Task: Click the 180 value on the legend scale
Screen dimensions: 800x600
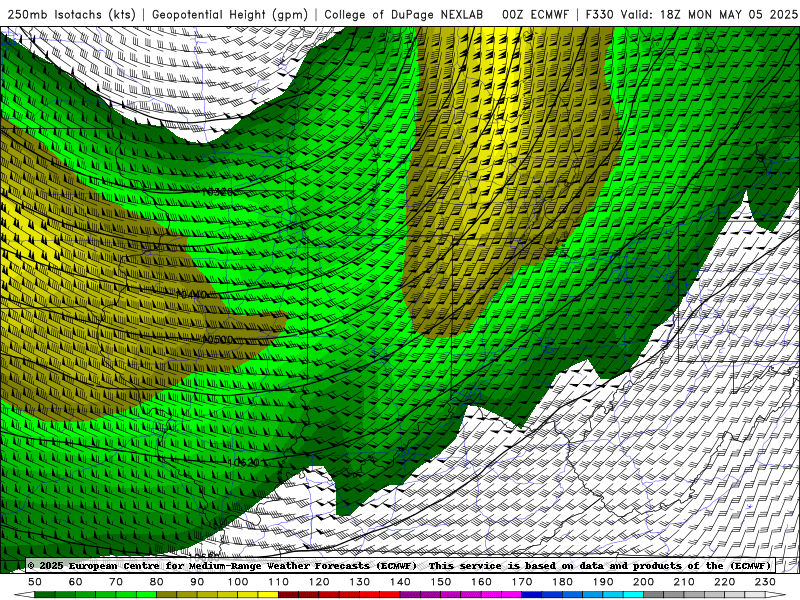Action: pyautogui.click(x=562, y=582)
